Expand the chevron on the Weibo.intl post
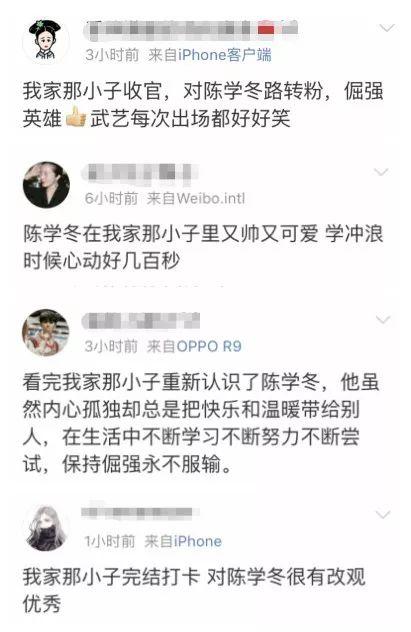Image resolution: width=411 pixels, height=632 pixels. click(x=381, y=172)
